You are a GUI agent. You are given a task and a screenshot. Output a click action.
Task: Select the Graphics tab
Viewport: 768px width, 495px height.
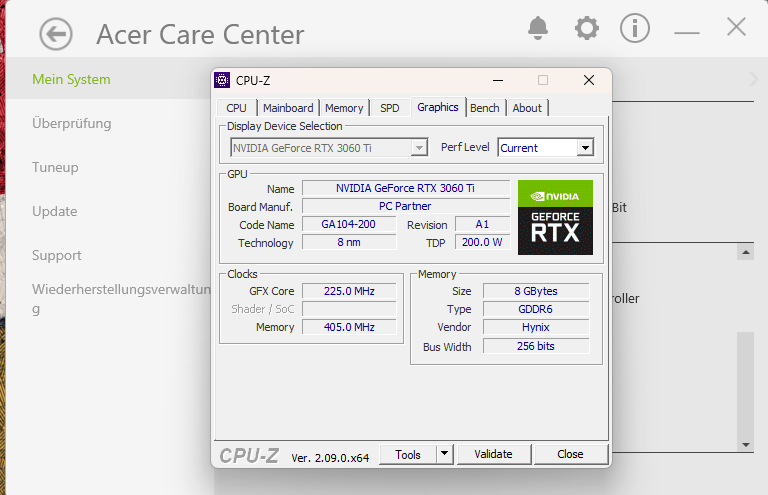pyautogui.click(x=438, y=107)
